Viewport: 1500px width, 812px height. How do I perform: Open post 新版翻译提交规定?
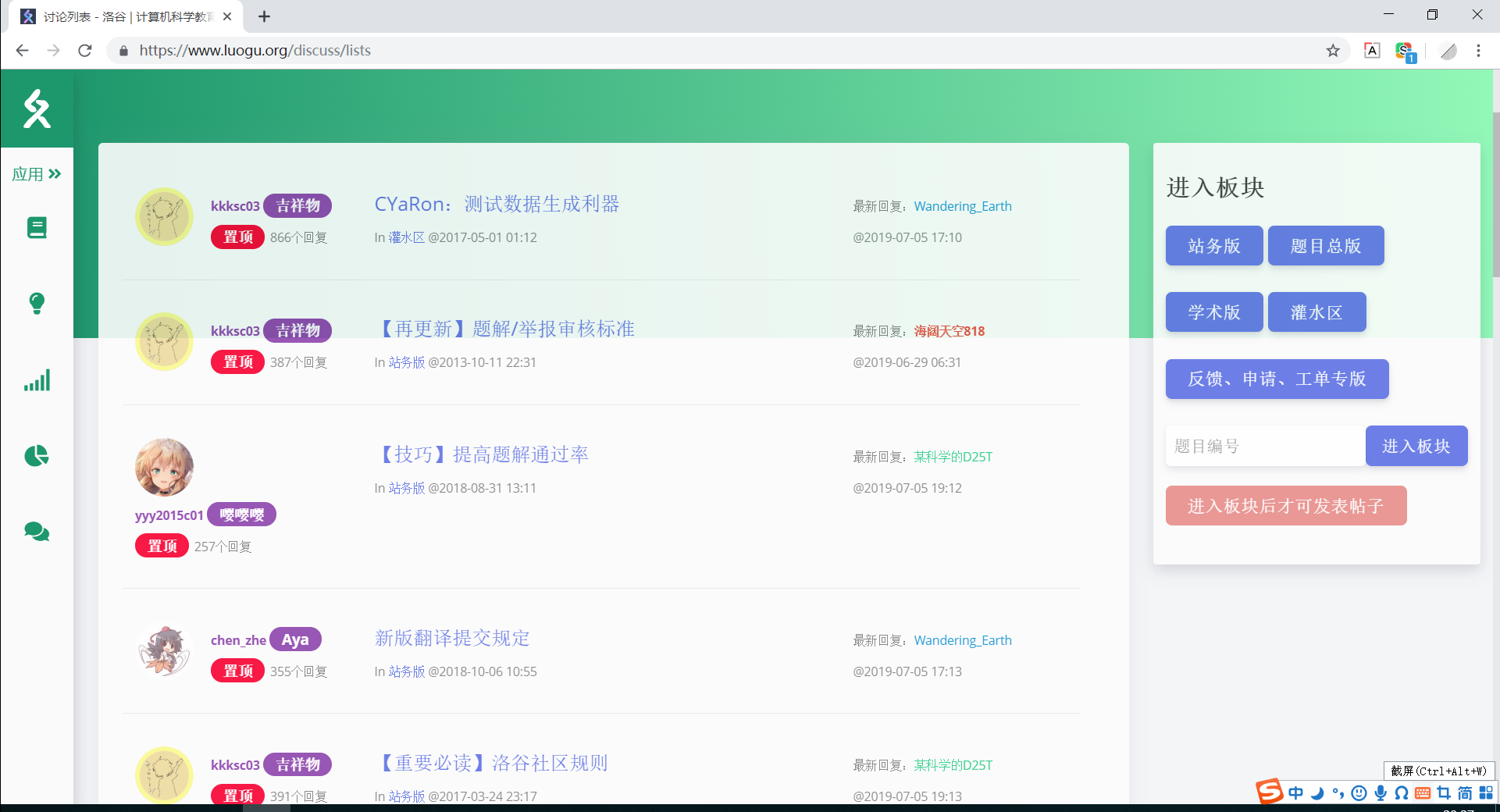tap(452, 638)
